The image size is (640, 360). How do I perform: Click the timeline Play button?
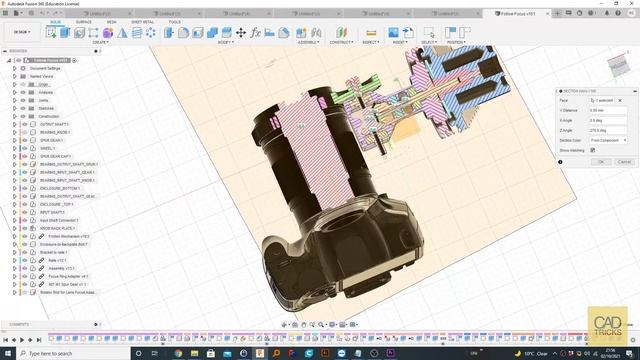(x=22, y=340)
